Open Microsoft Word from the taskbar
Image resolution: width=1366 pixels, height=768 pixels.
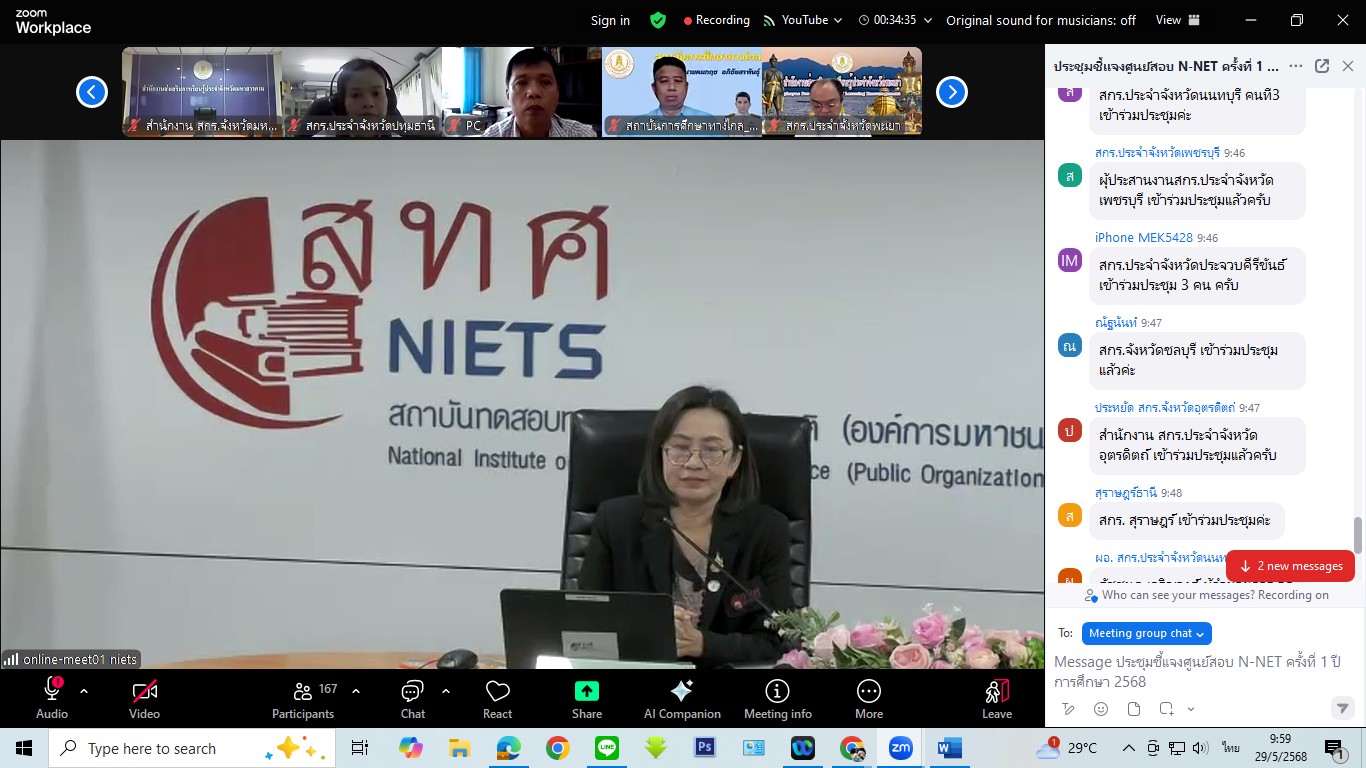tap(949, 748)
